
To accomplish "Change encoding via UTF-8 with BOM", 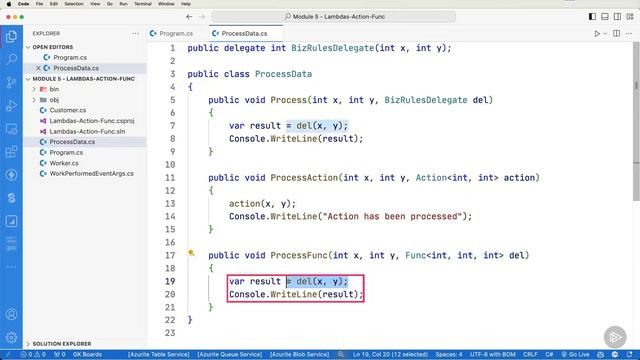I will pyautogui.click(x=493, y=355).
